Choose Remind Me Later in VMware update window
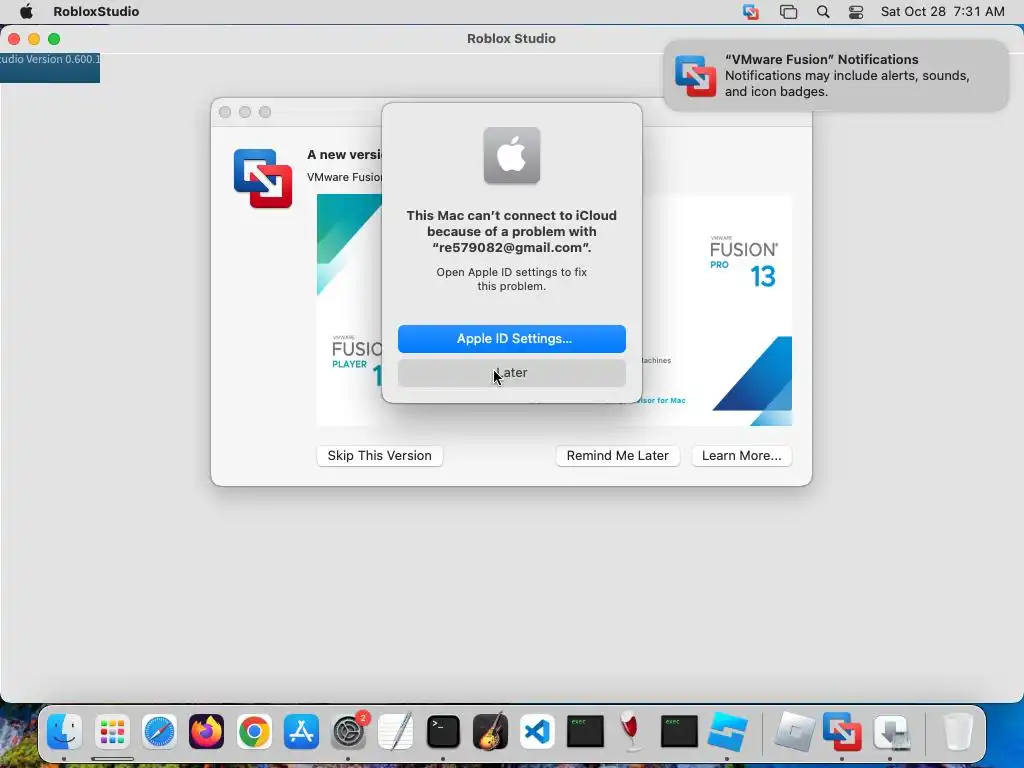1024x768 pixels. point(617,455)
